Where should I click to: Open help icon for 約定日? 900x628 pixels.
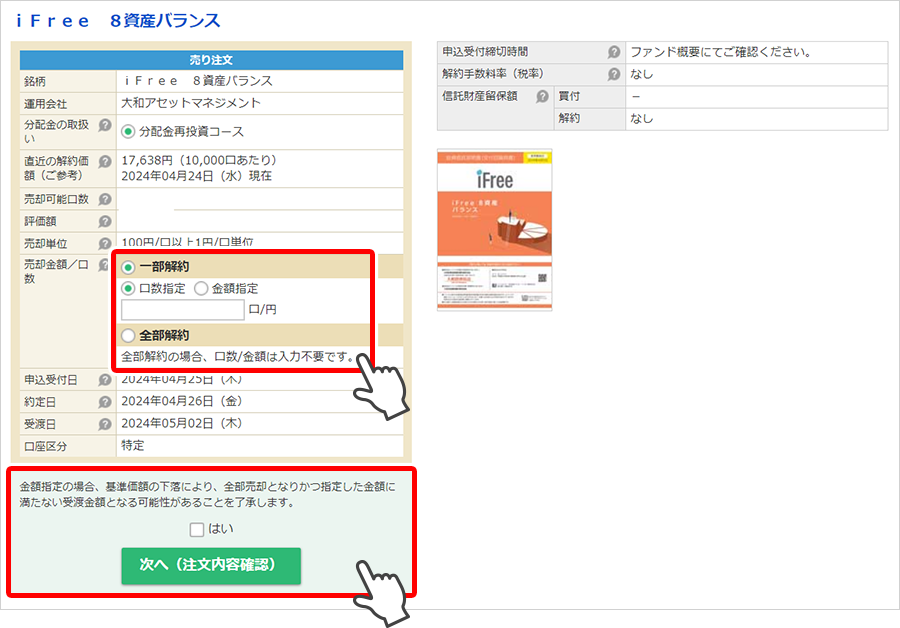(x=104, y=402)
